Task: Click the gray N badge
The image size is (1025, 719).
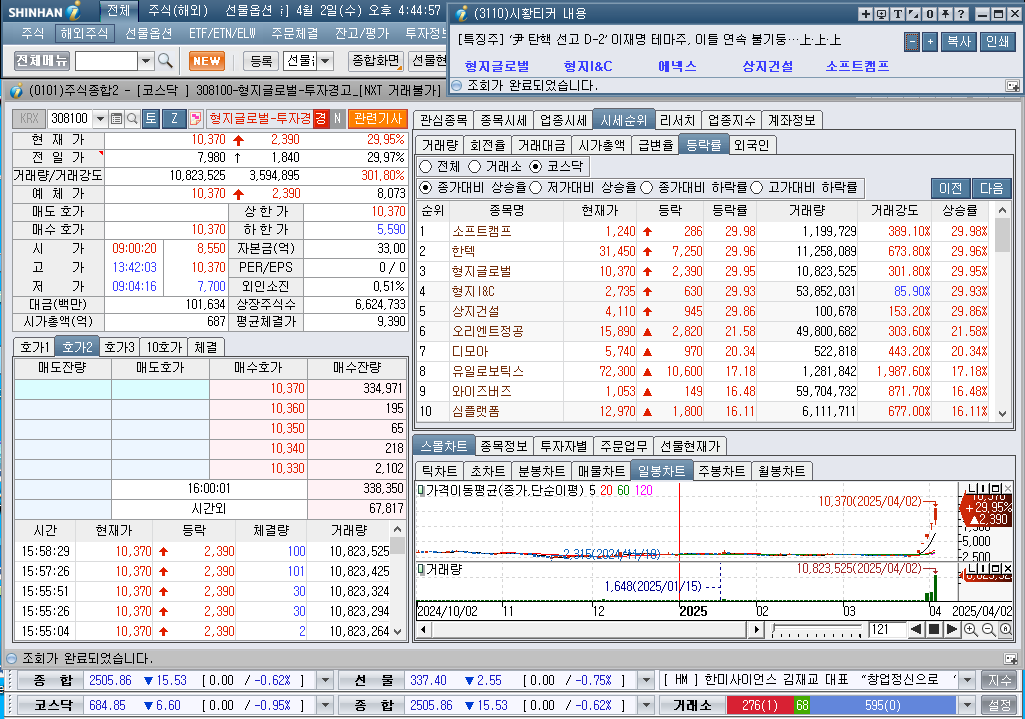Action: (x=337, y=118)
